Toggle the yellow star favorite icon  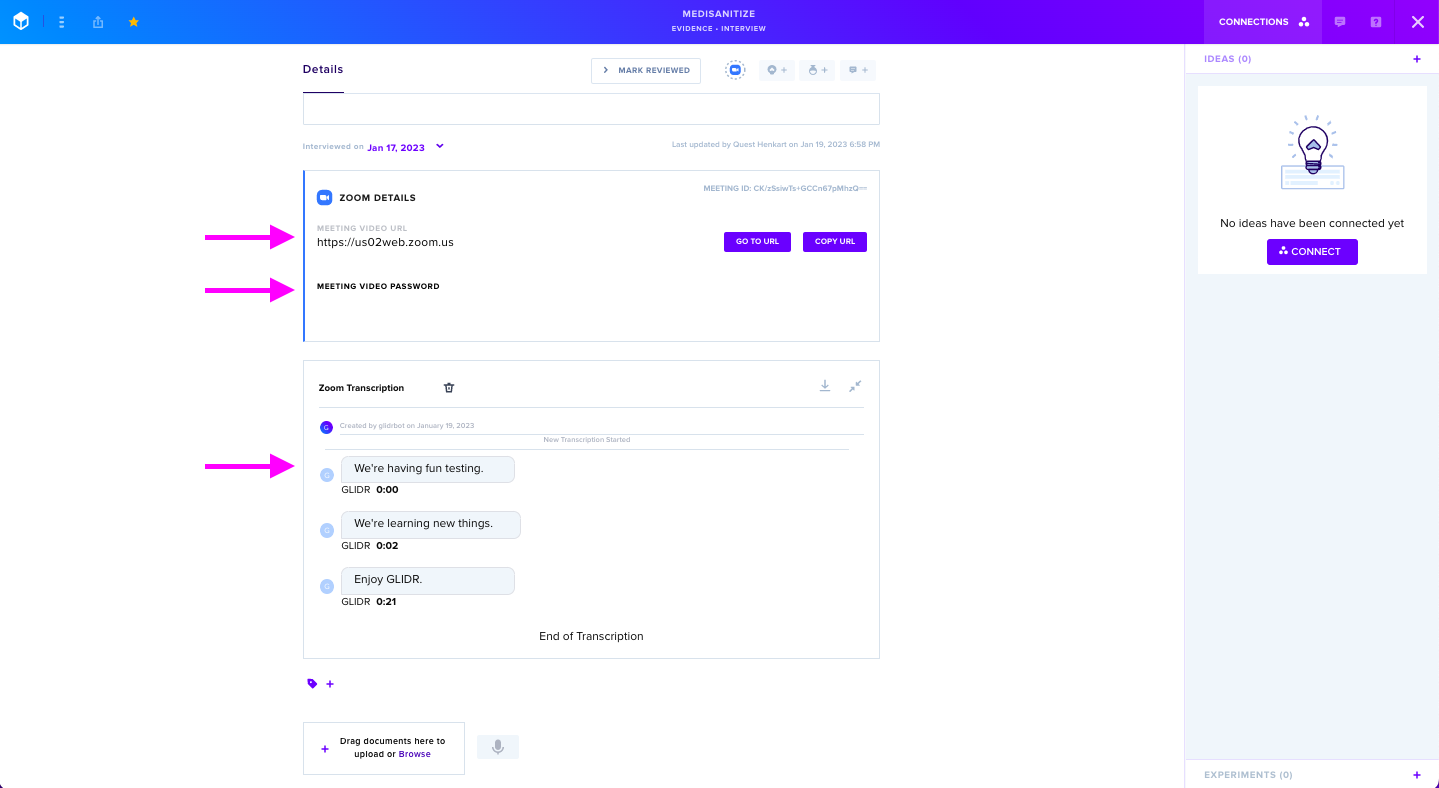pos(134,21)
